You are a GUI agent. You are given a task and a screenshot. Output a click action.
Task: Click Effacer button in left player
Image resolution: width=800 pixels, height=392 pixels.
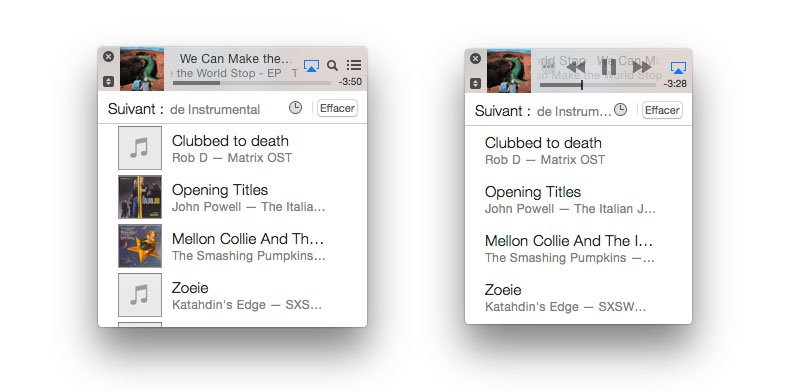tap(337, 108)
